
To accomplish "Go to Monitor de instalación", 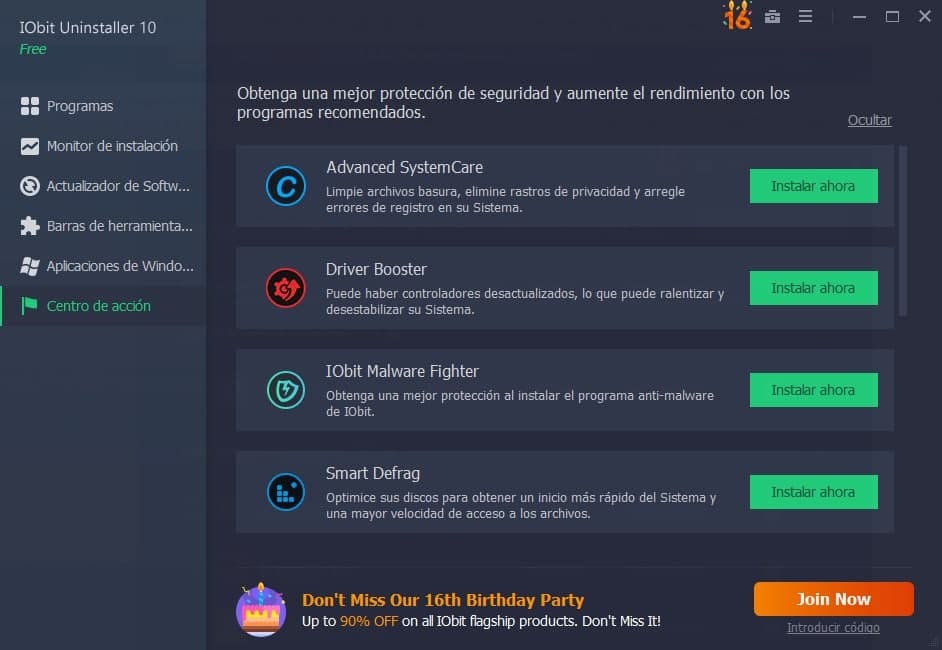I will pyautogui.click(x=103, y=146).
